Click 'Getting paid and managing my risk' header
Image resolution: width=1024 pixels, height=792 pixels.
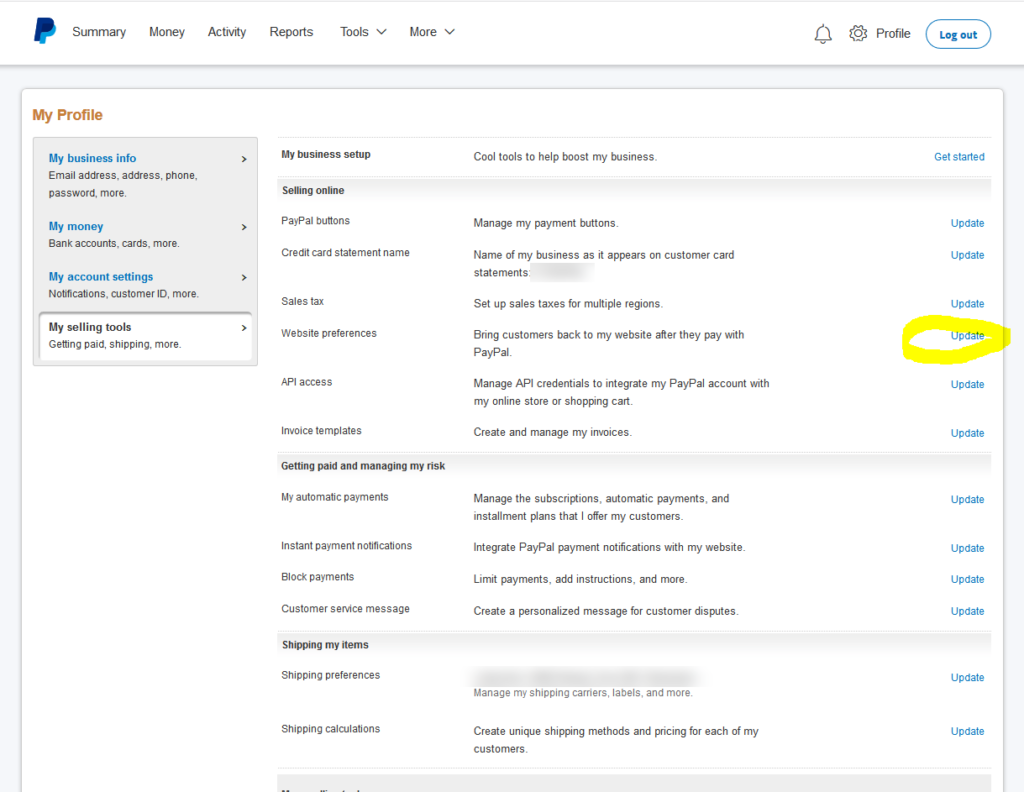pyautogui.click(x=363, y=466)
